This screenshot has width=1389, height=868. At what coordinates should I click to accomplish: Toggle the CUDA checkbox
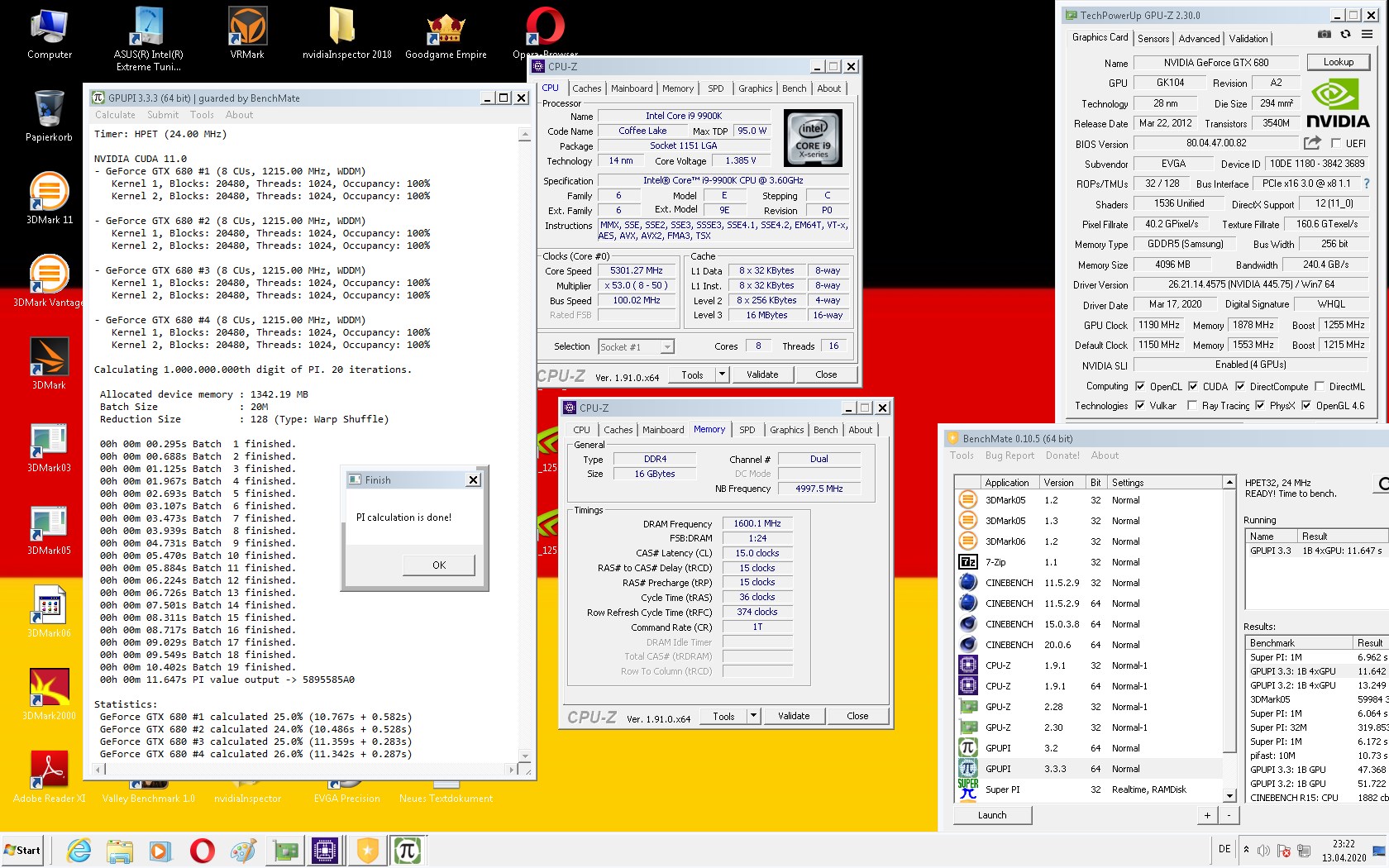pos(1193,386)
